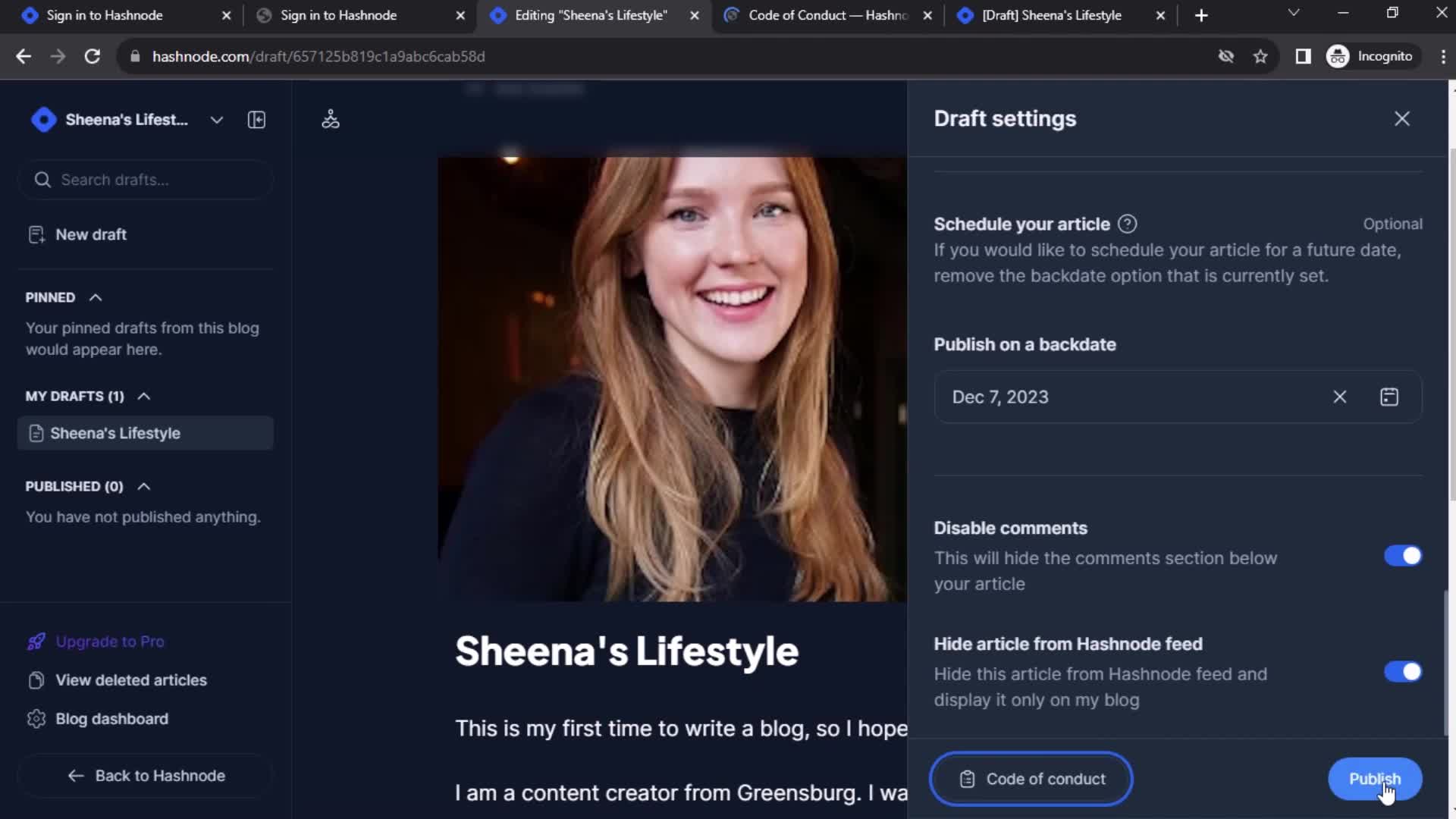Click the calendar icon for backdate
The width and height of the screenshot is (1456, 819).
[1389, 397]
